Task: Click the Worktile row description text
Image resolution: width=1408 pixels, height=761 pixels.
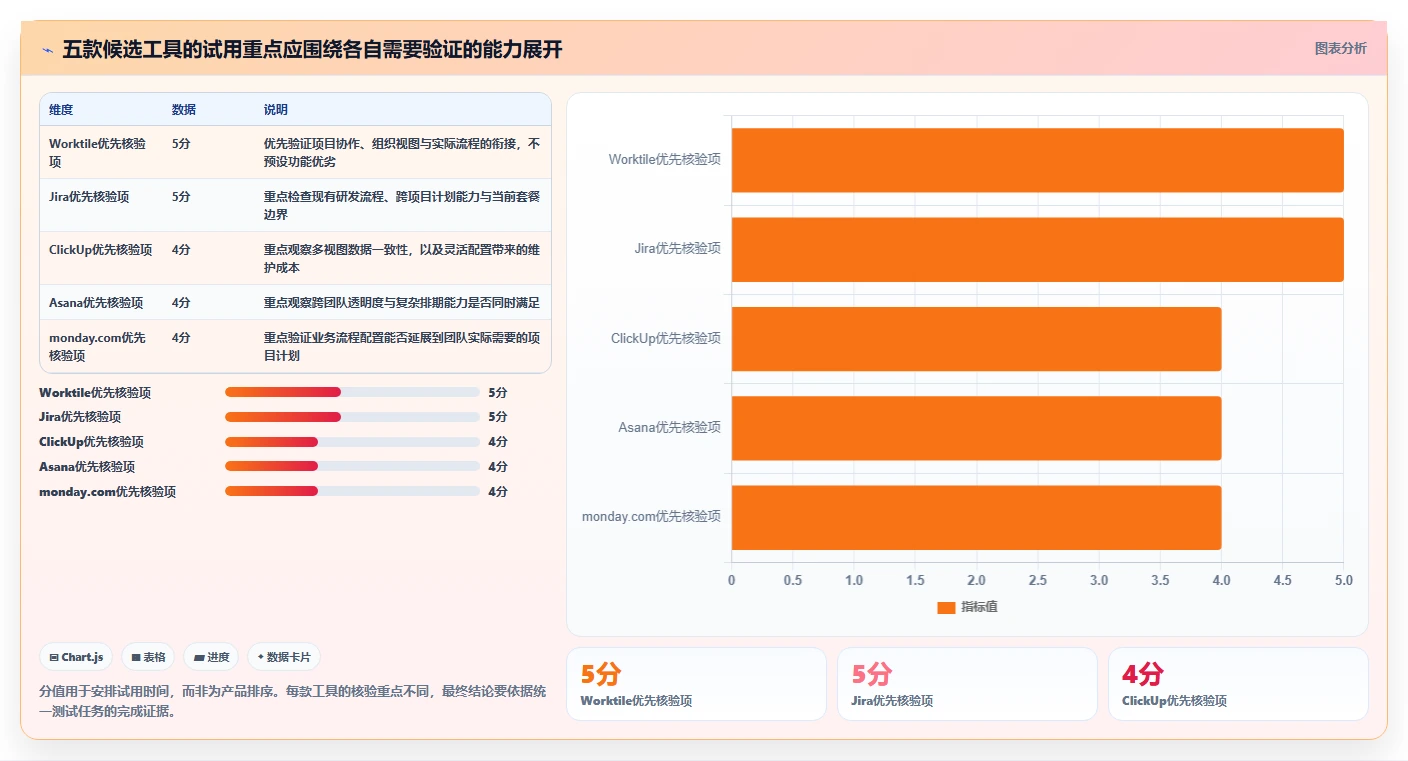Action: click(402, 152)
